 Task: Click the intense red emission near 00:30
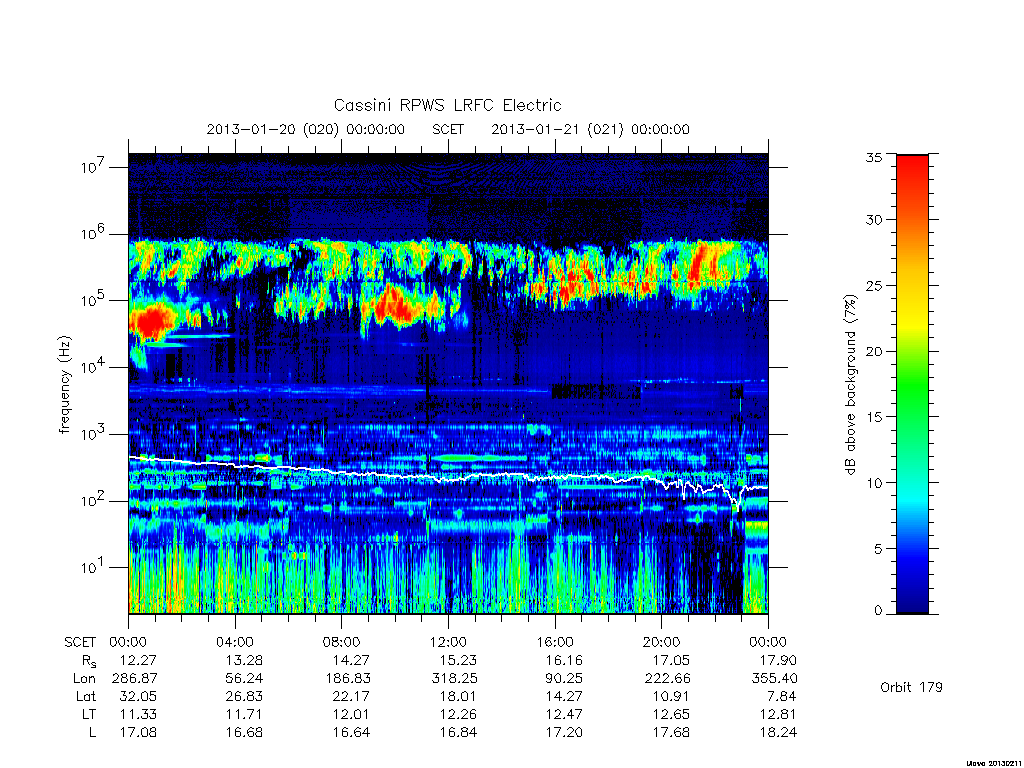tap(152, 321)
